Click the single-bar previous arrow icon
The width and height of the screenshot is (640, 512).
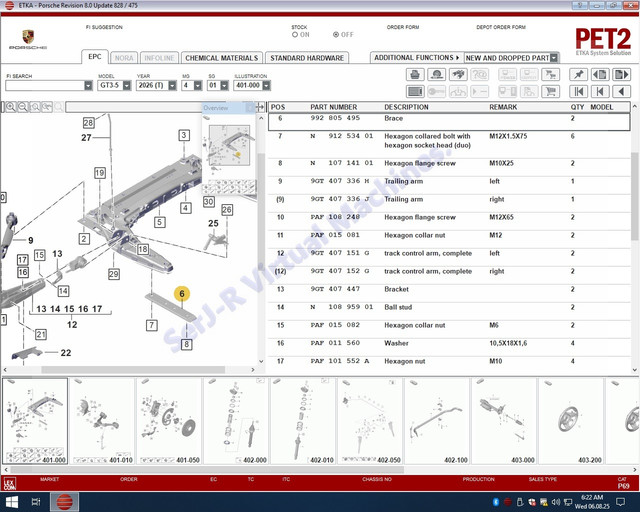pos(600,91)
